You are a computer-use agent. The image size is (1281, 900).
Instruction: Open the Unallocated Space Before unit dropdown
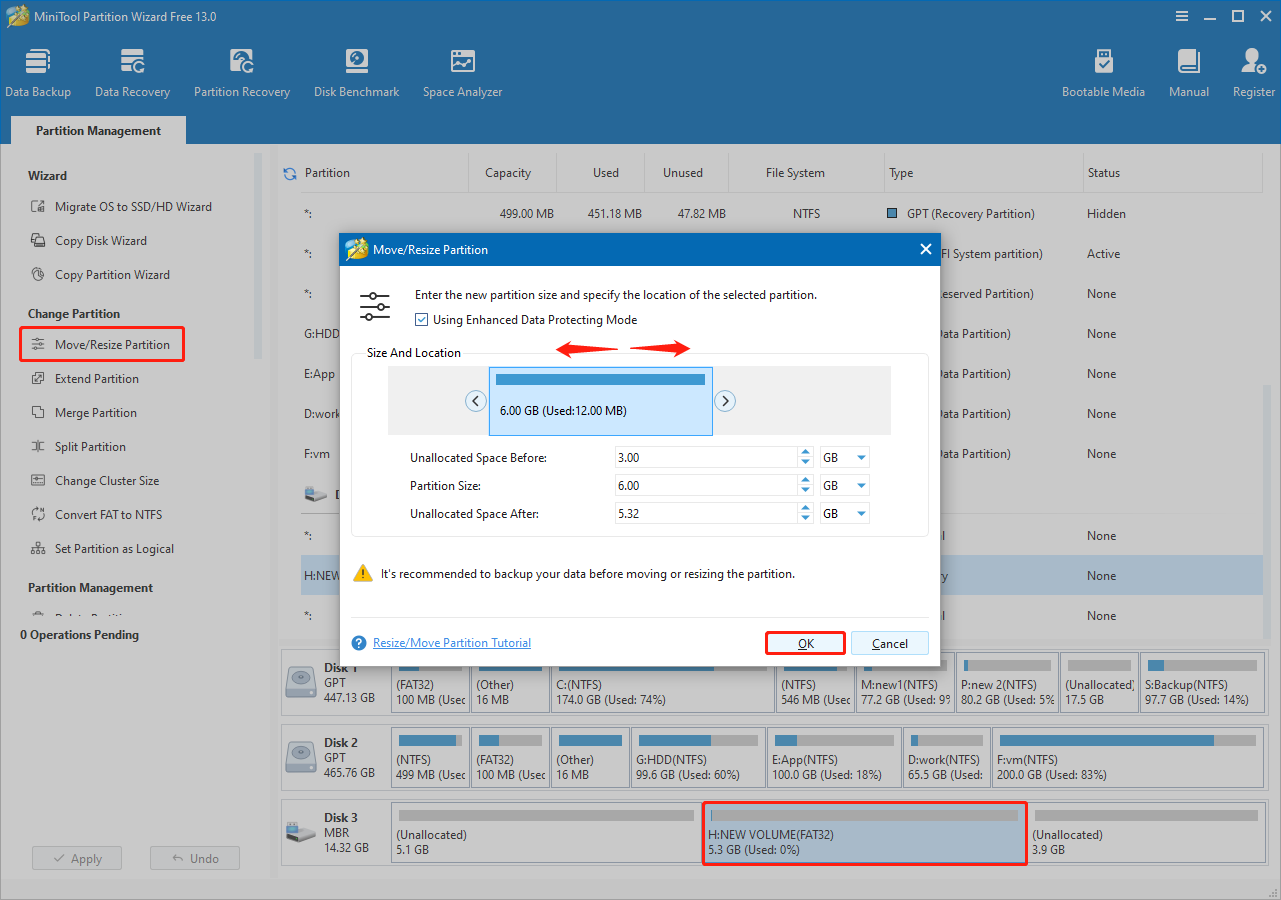(x=861, y=457)
